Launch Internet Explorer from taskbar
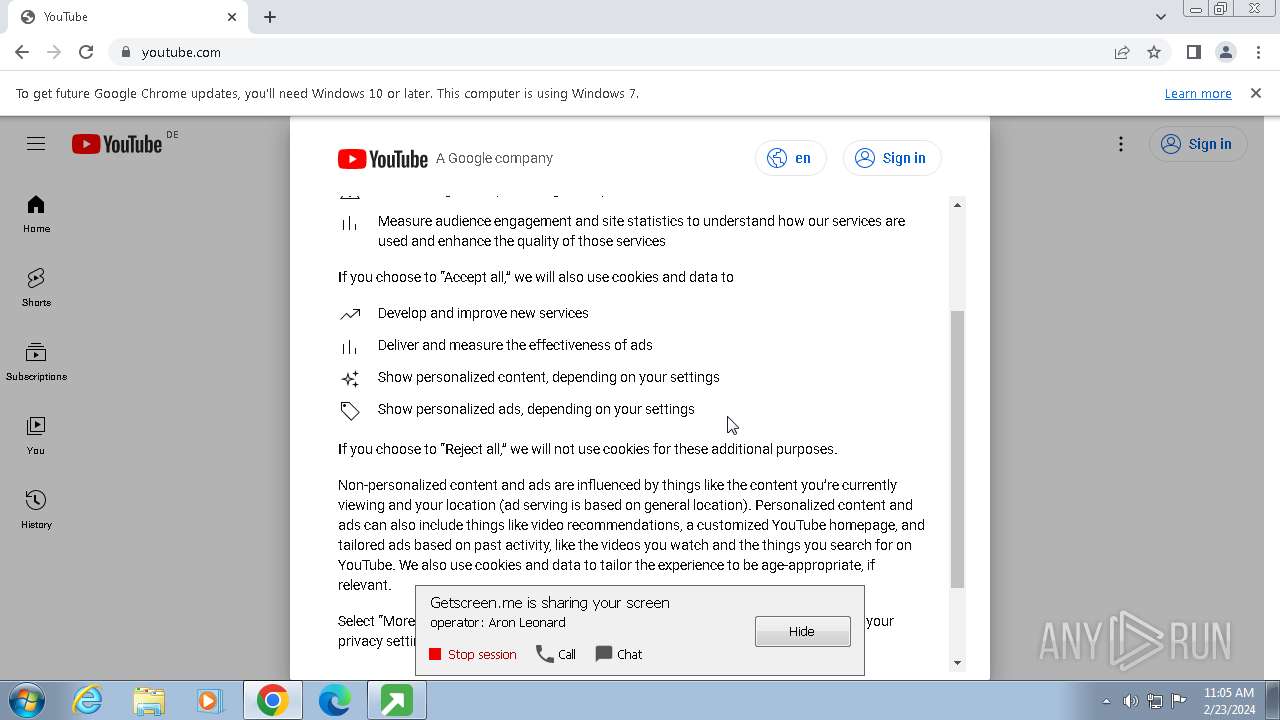1280x720 pixels. pos(88,701)
